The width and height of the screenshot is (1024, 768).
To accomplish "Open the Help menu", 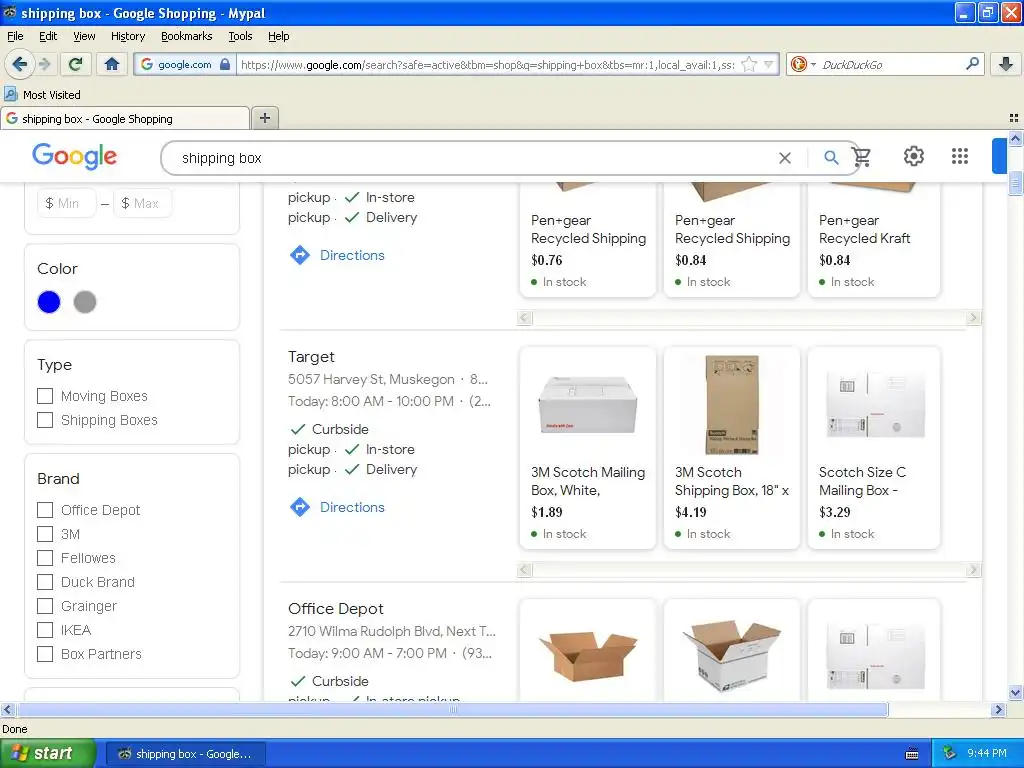I will pos(278,36).
